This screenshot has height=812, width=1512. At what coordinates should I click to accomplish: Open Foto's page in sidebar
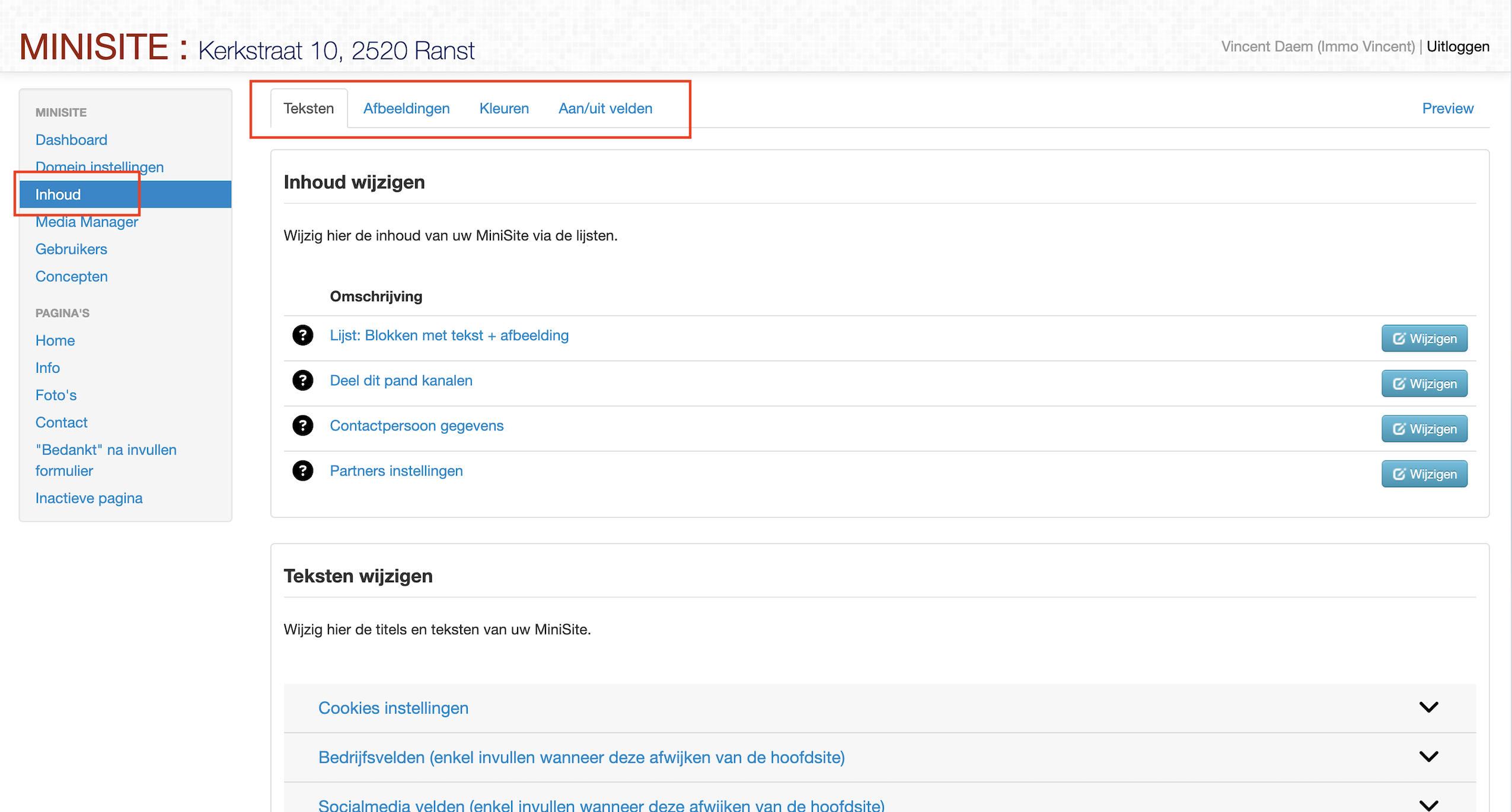[x=56, y=395]
